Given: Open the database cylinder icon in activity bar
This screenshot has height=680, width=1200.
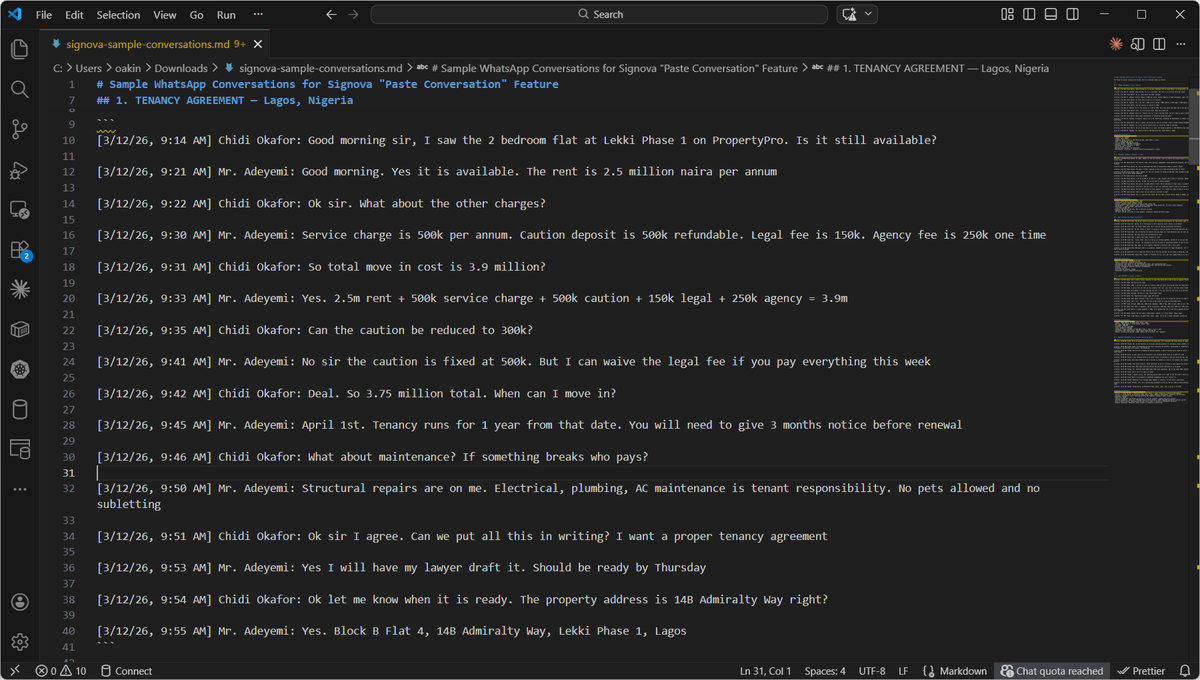Looking at the screenshot, I should [x=19, y=409].
